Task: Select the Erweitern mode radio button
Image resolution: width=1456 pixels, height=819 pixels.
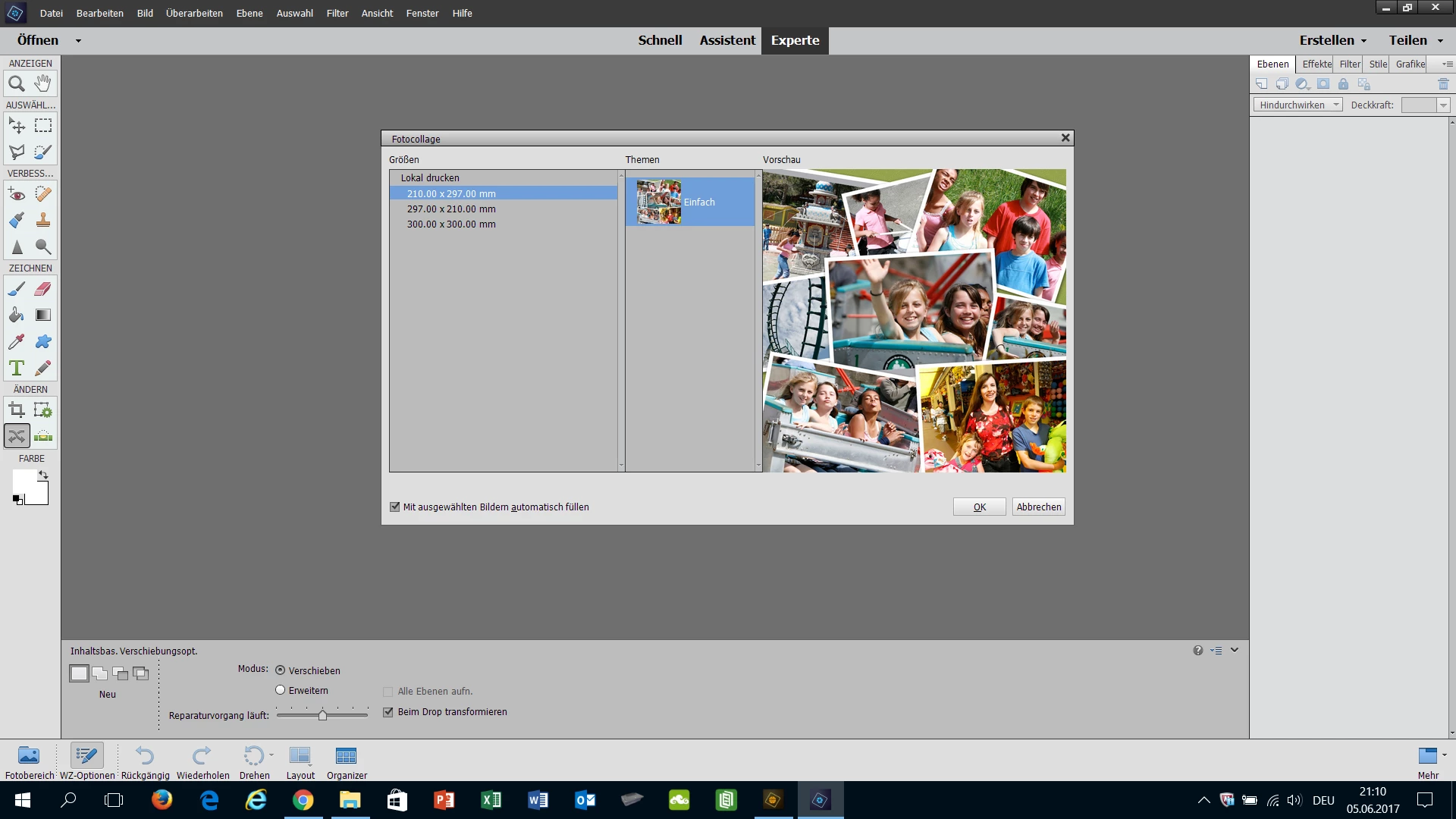Action: coord(281,690)
